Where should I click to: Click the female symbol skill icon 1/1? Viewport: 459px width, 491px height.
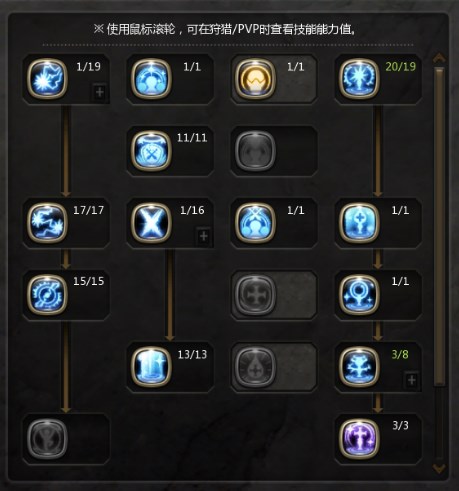click(x=359, y=295)
